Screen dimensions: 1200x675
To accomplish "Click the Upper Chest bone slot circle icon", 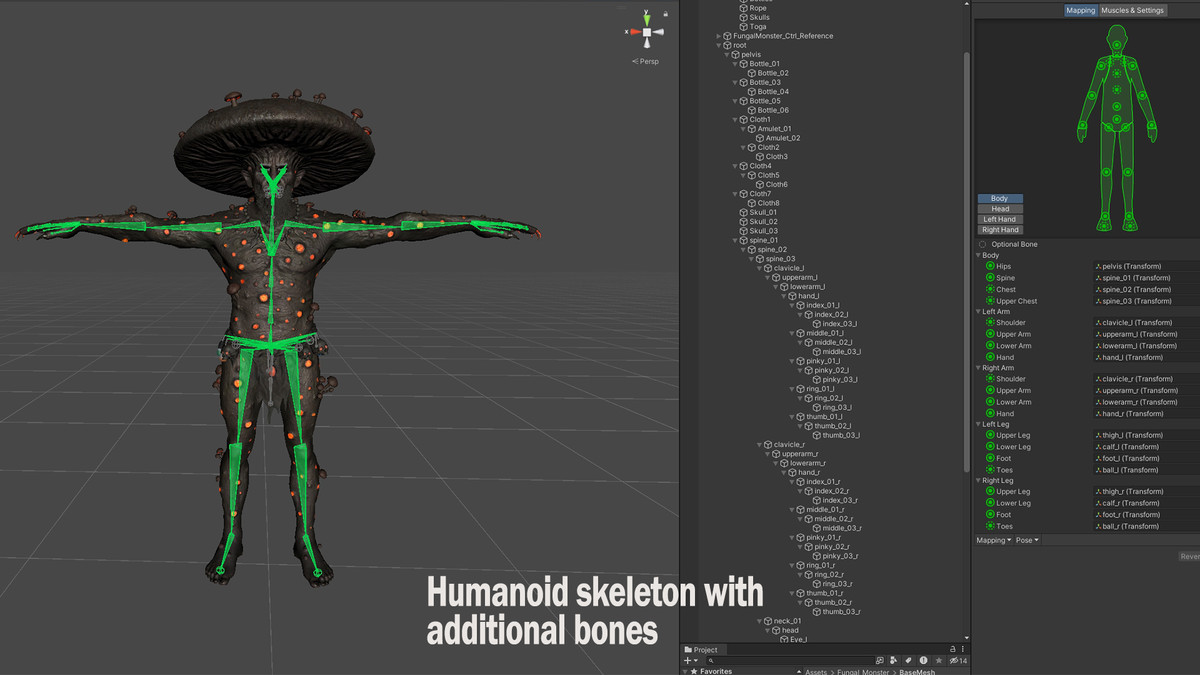I will [x=990, y=301].
